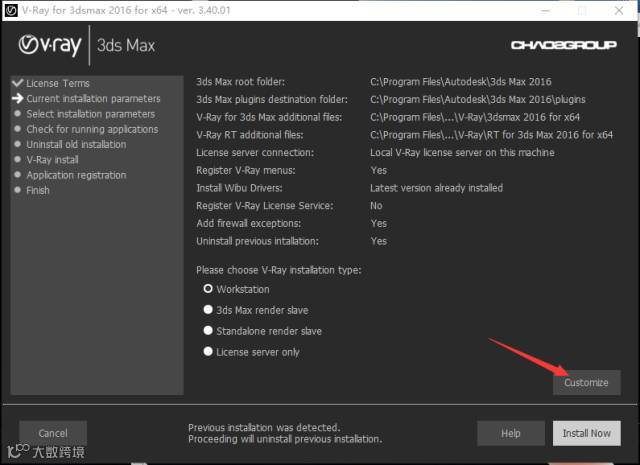Click the V-Ray install step
This screenshot has width=640, height=465.
coord(52,160)
